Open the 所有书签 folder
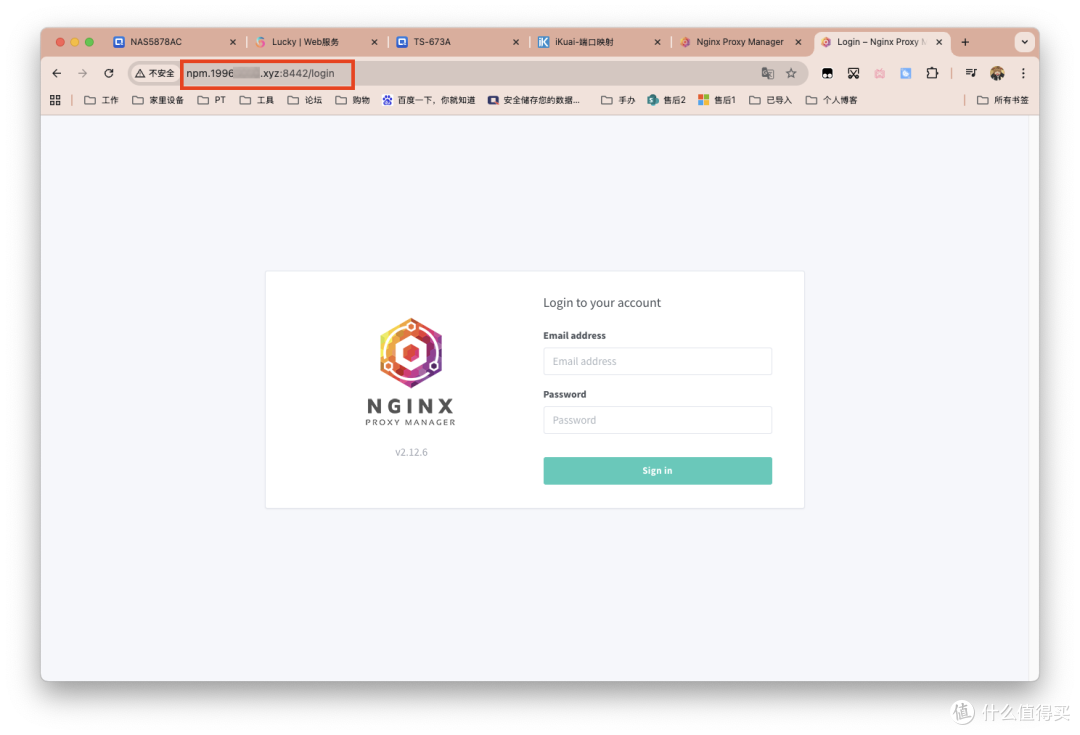1080x735 pixels. coord(1003,100)
